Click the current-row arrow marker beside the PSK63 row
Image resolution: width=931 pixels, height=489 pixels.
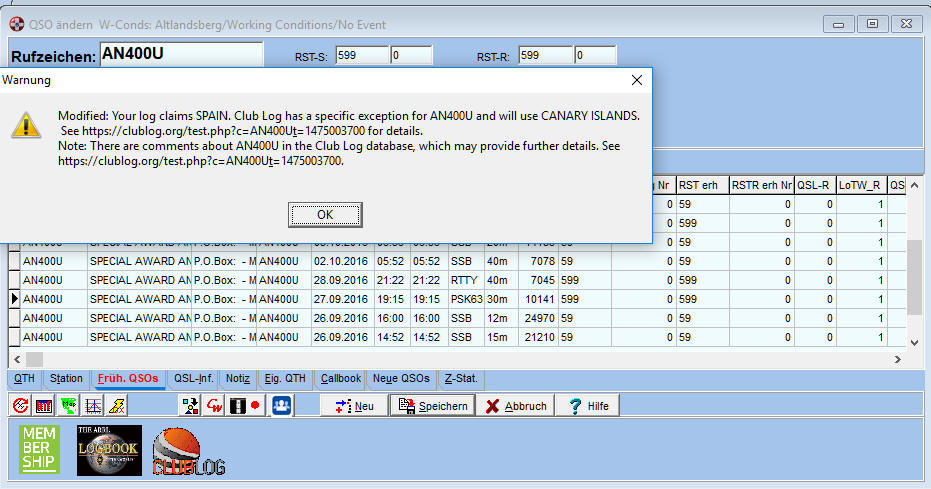14,299
